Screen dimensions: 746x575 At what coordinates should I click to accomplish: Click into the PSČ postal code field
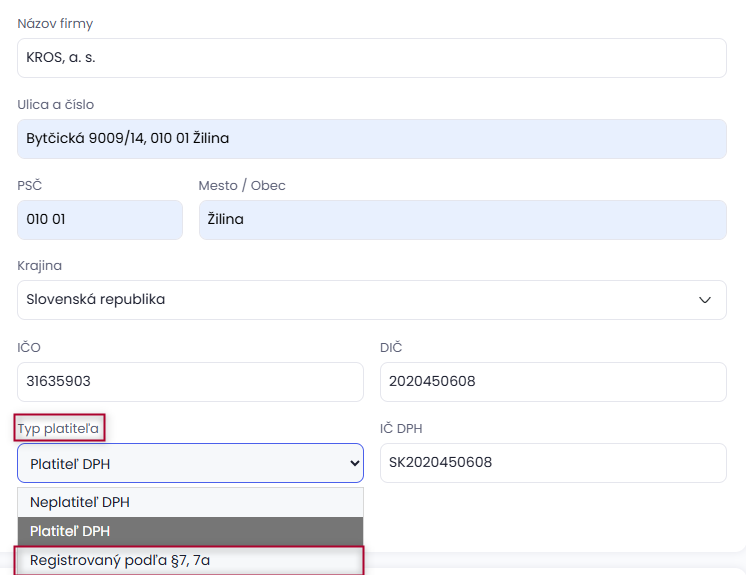pyautogui.click(x=100, y=220)
